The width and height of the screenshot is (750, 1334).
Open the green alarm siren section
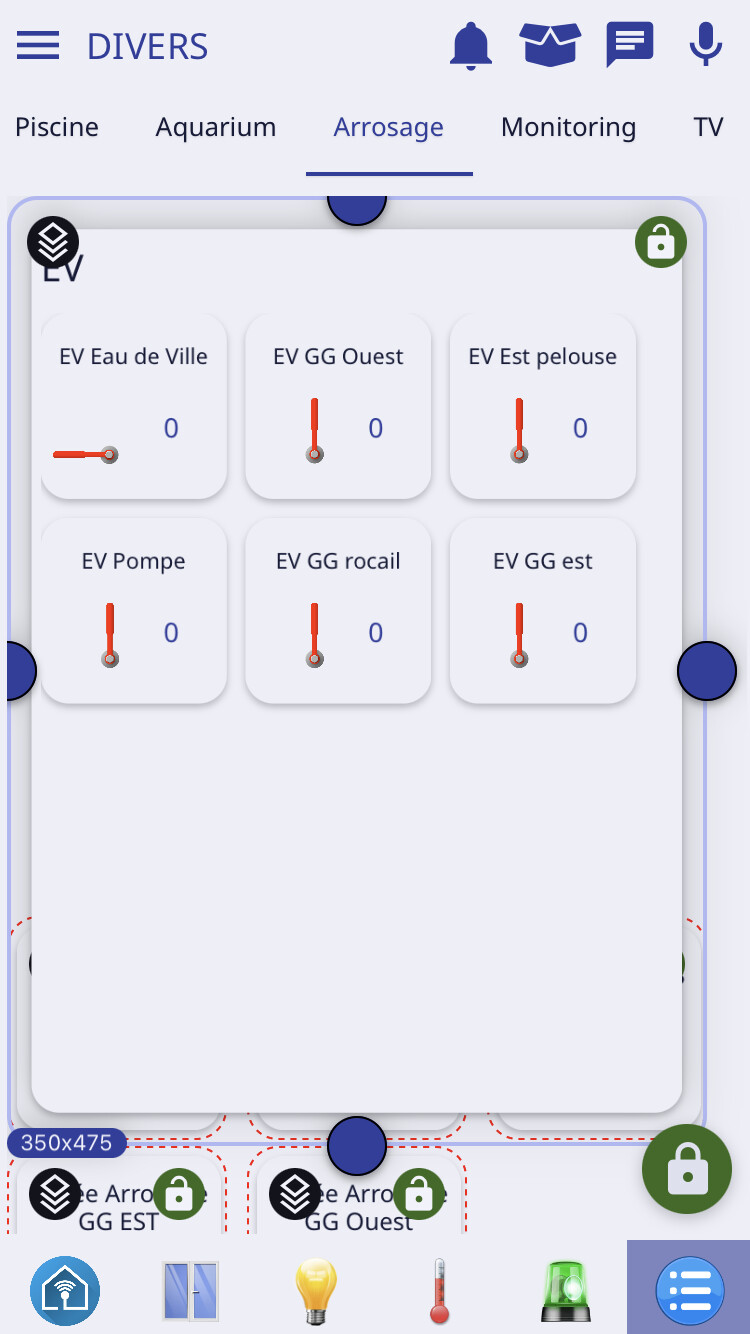click(564, 1290)
